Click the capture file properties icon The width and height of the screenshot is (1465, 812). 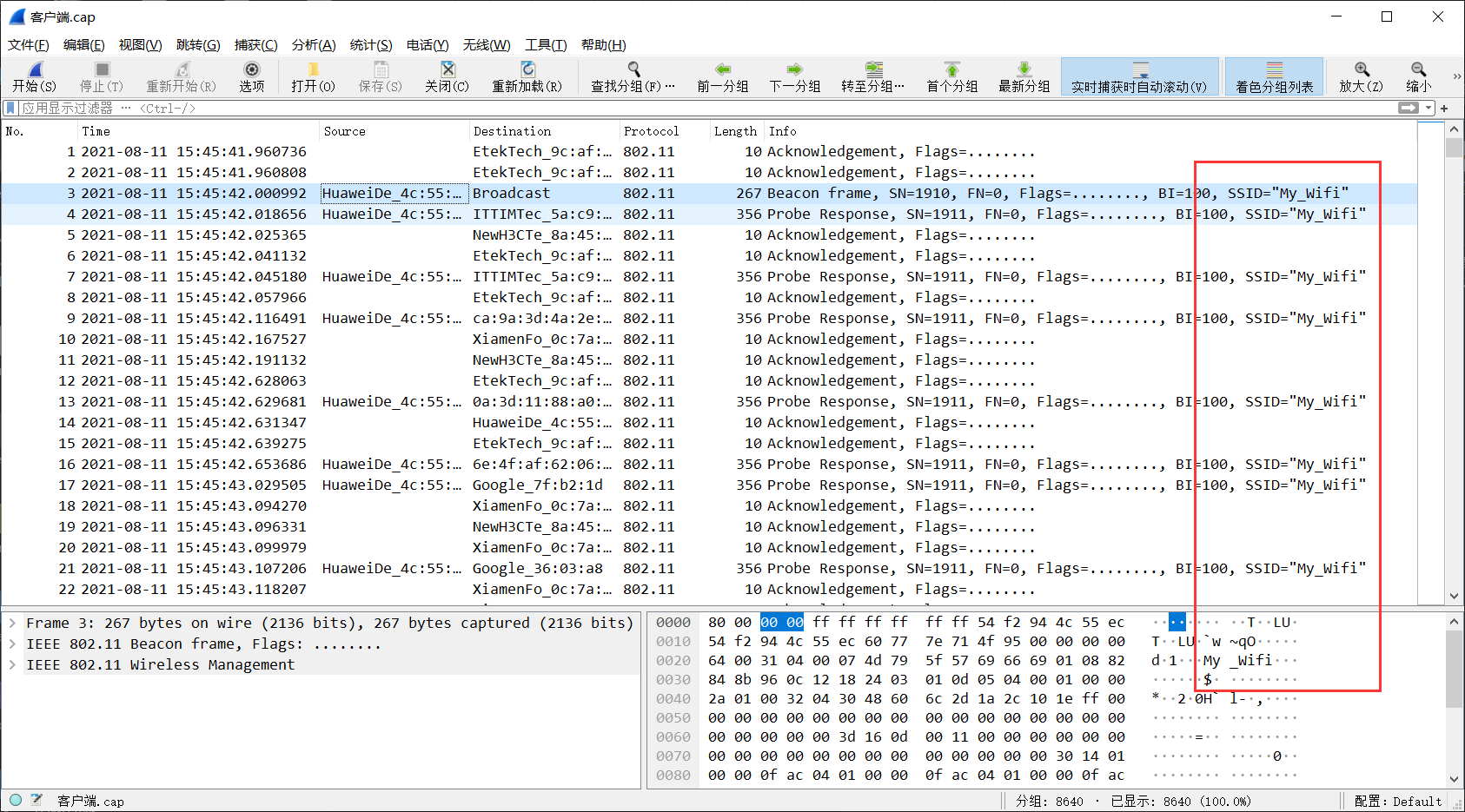(x=36, y=801)
